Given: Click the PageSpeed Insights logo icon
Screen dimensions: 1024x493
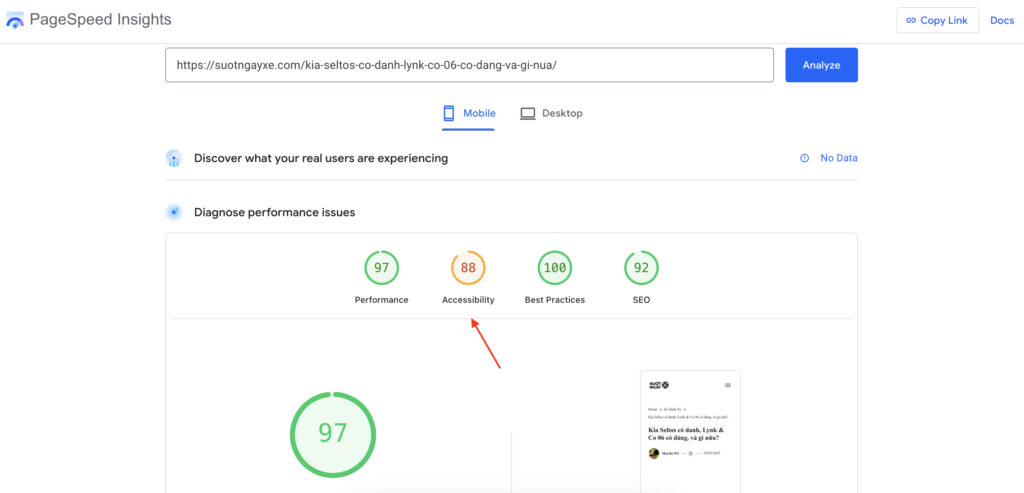Looking at the screenshot, I should pyautogui.click(x=14, y=20).
